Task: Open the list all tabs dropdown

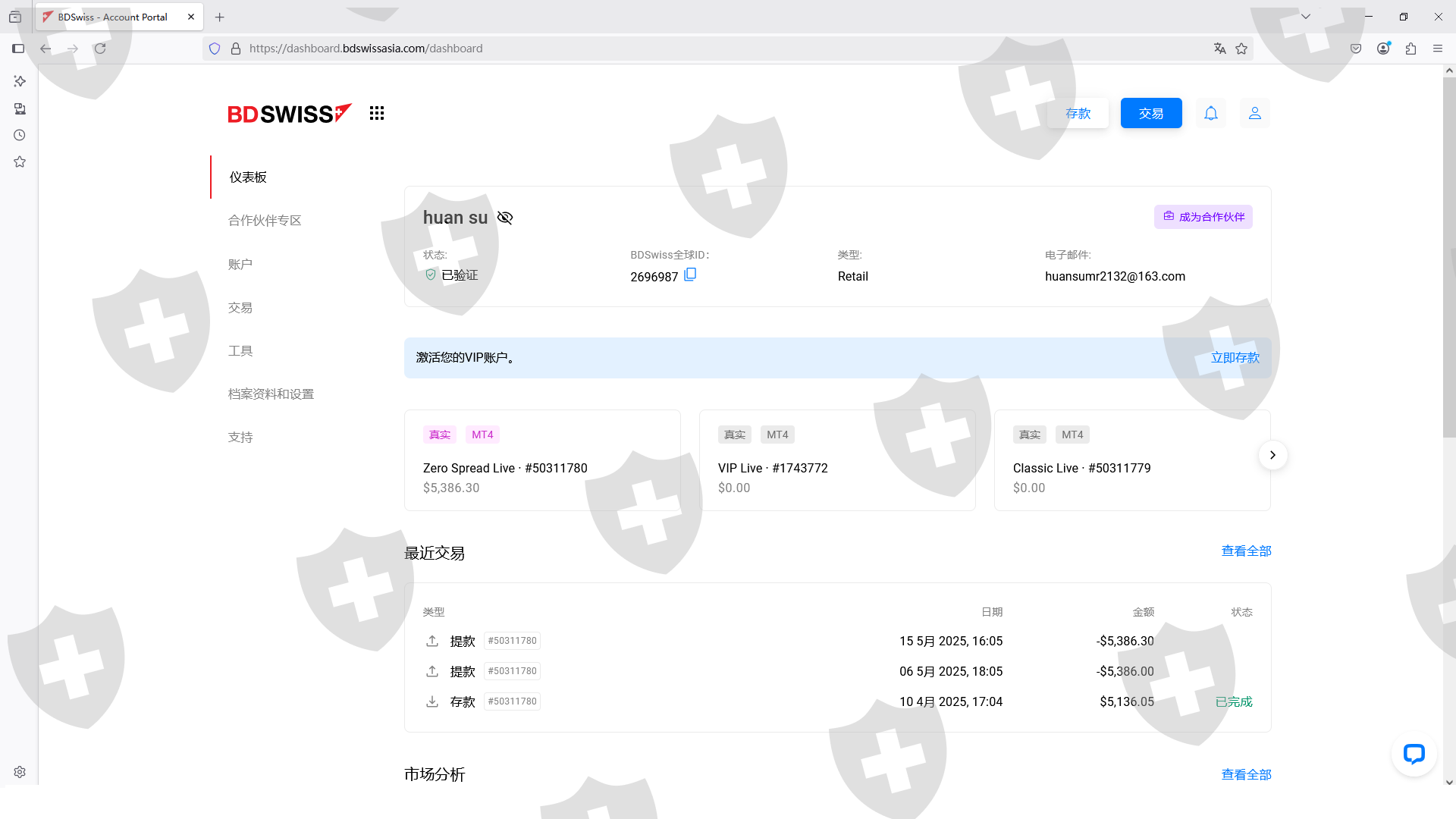Action: pyautogui.click(x=1306, y=17)
